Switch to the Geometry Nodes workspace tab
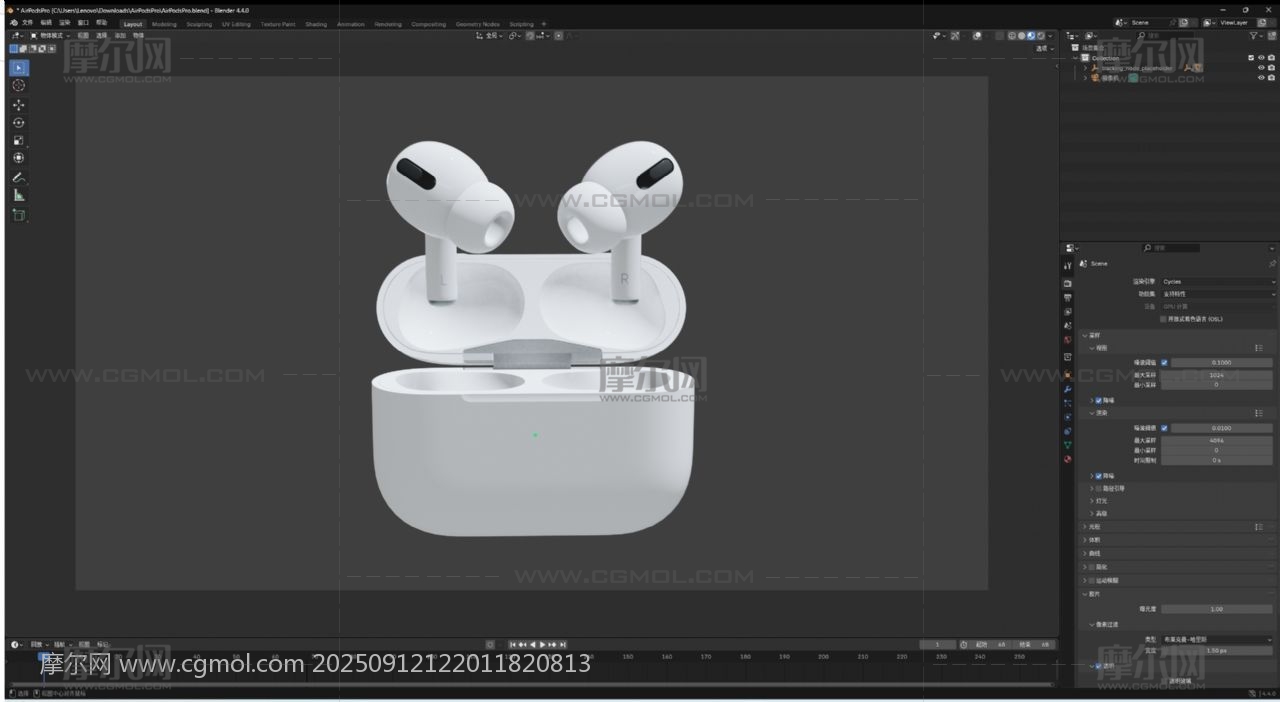1280x702 pixels. 477,24
